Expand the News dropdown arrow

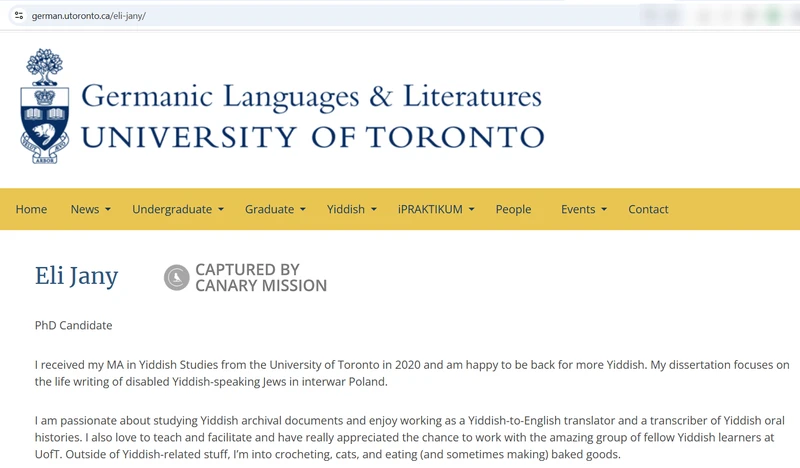click(x=108, y=209)
